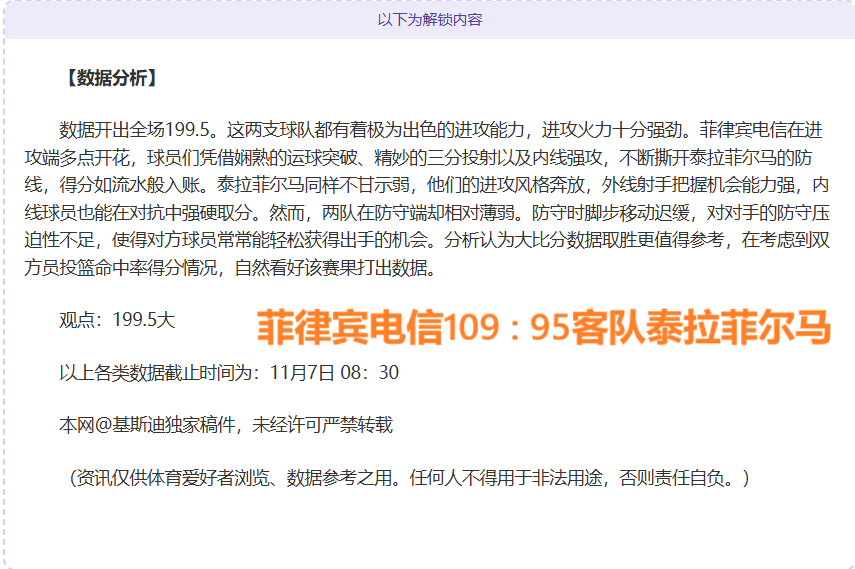The image size is (855, 569).
Task: Click the 【数据分析】 section heading
Action: [110, 78]
